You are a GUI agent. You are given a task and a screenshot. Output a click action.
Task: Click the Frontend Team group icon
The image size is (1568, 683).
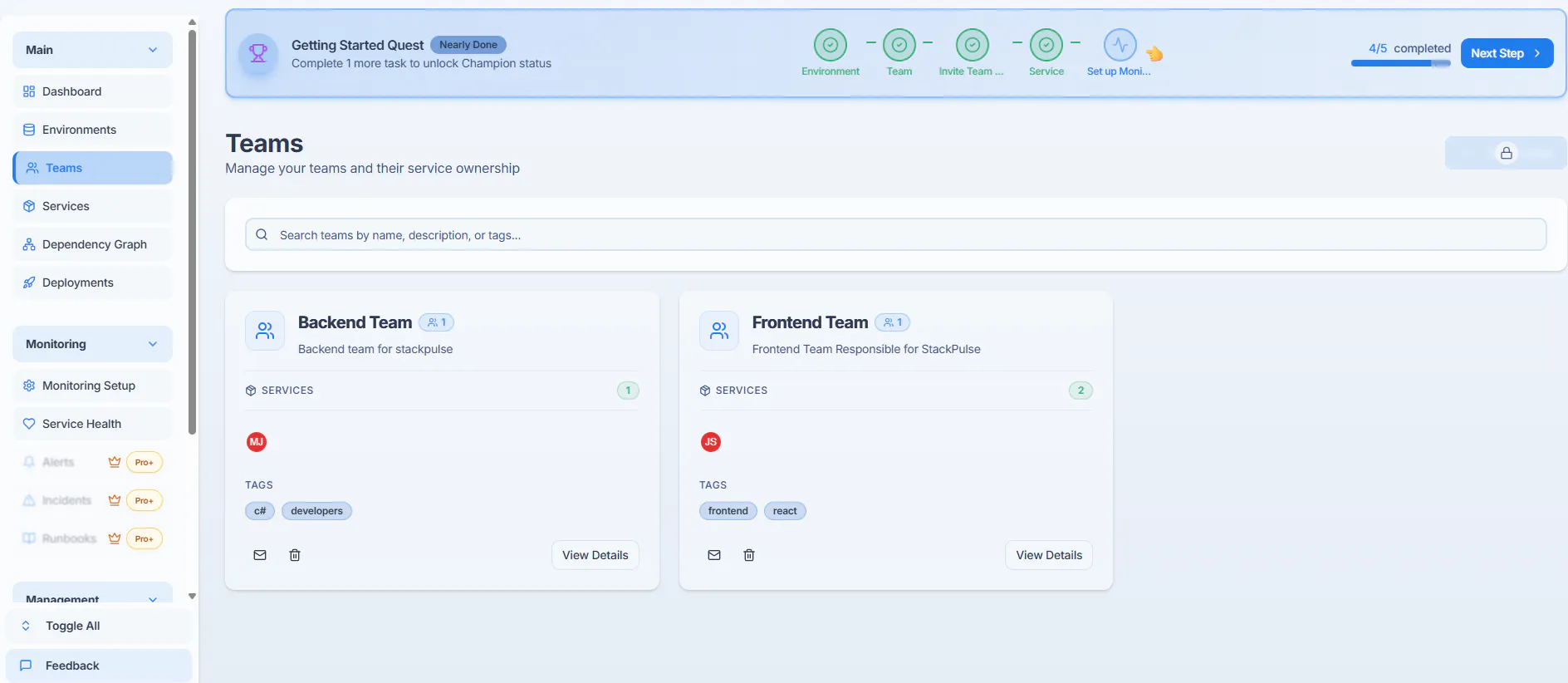[719, 331]
